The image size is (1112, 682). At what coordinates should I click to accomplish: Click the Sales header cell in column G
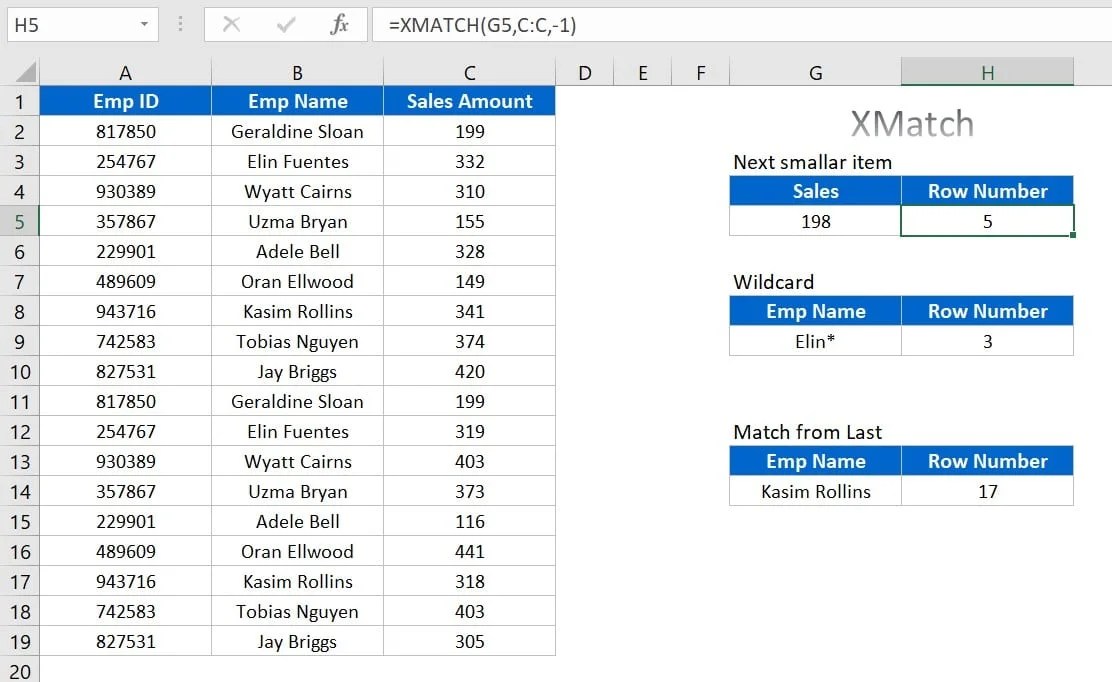816,191
